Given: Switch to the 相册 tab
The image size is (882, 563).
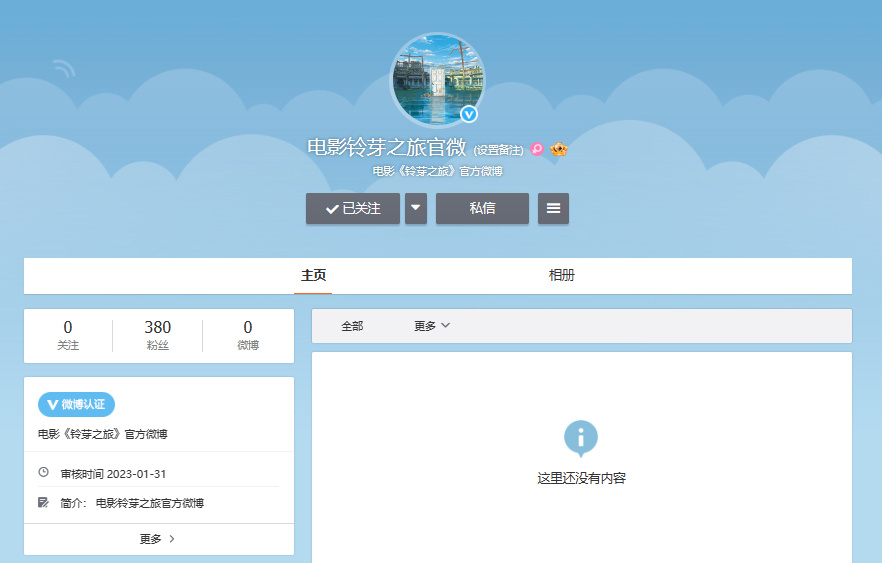Looking at the screenshot, I should click(562, 275).
